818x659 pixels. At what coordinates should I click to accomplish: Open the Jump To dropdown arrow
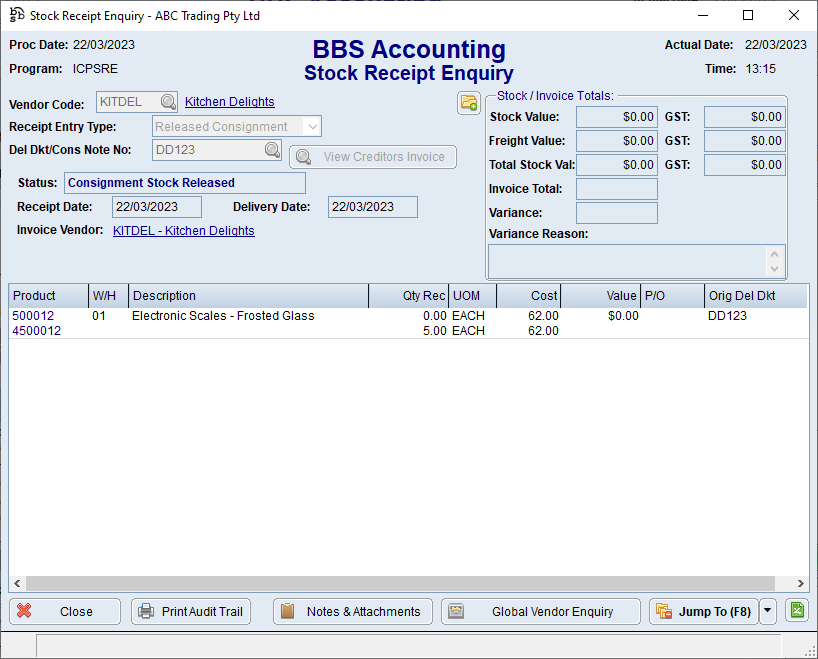coord(767,611)
